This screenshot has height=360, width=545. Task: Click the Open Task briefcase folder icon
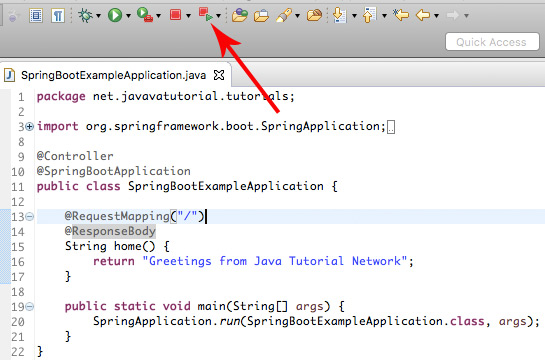click(x=261, y=16)
